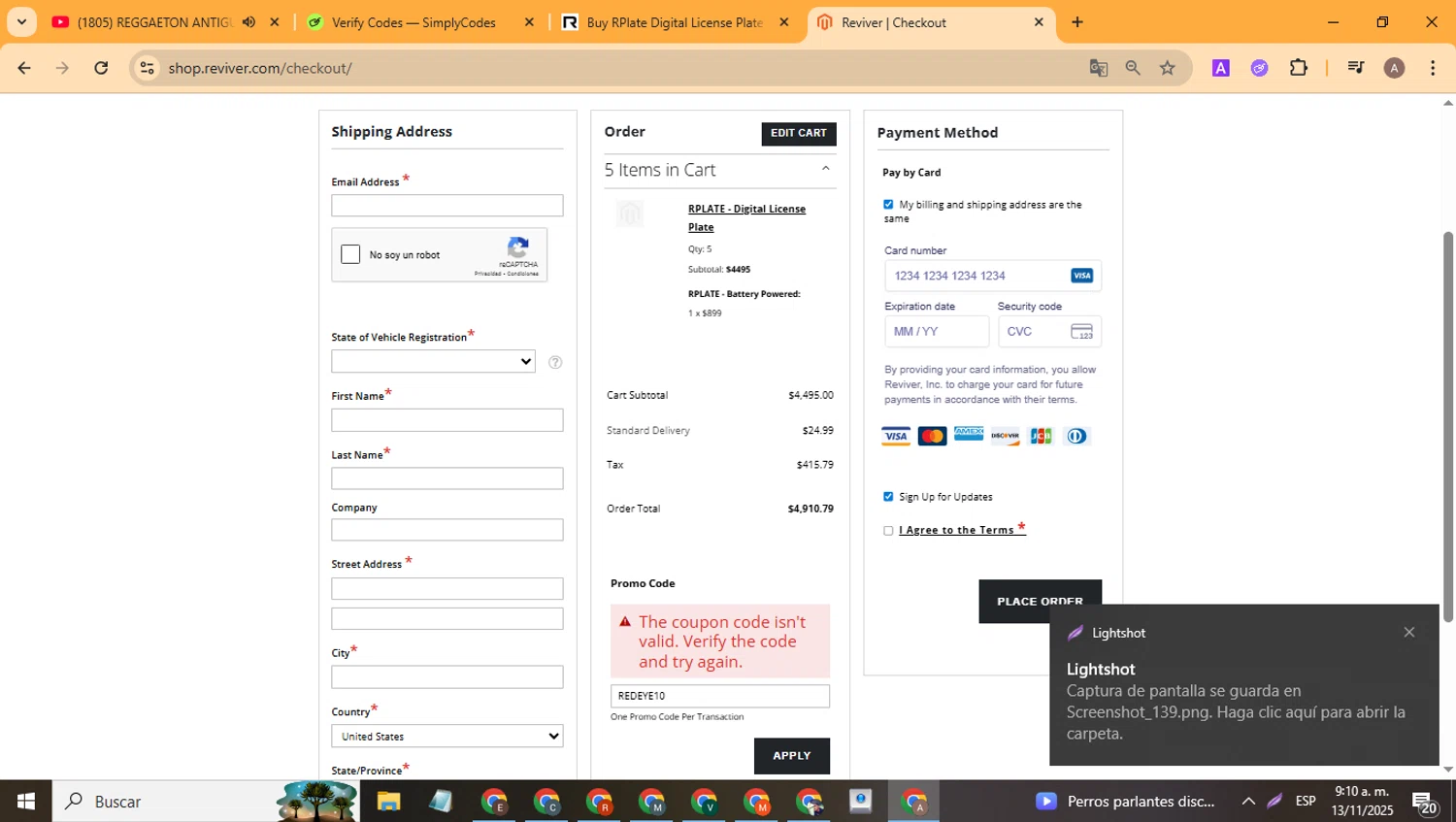Open the Chrome profile avatar
This screenshot has height=822, width=1456.
click(1394, 68)
